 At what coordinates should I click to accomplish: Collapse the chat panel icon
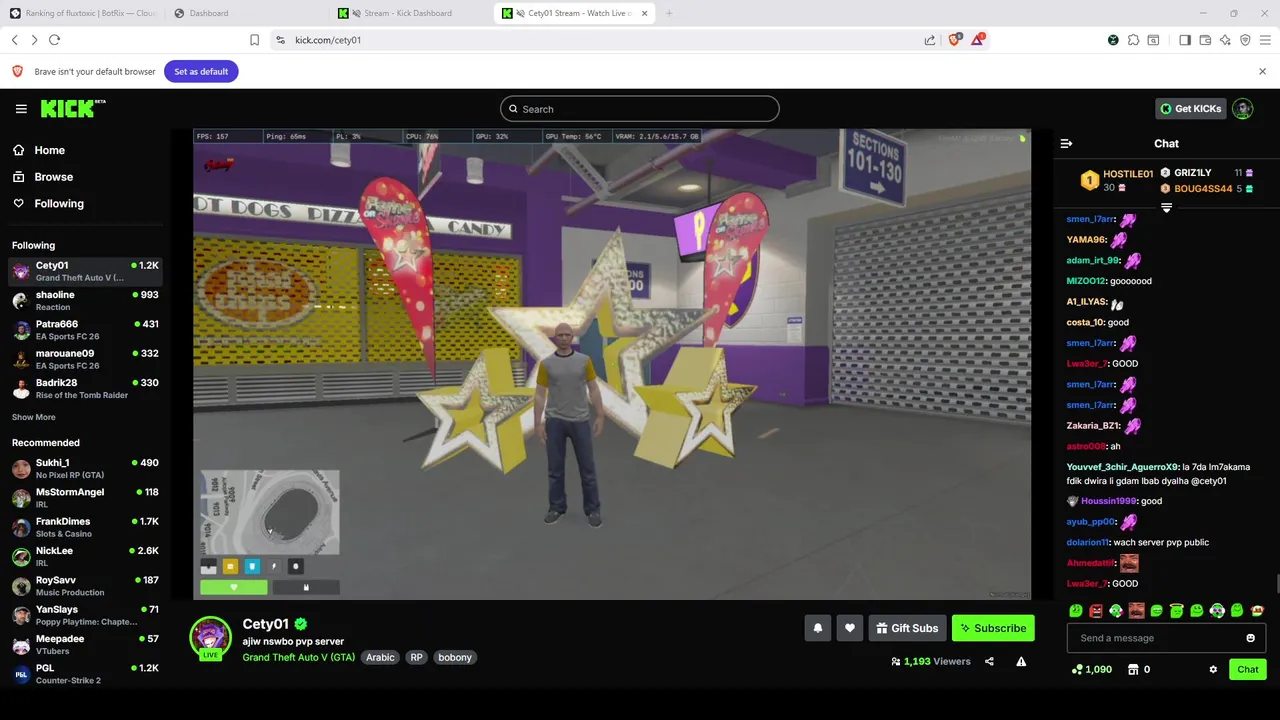(1066, 144)
